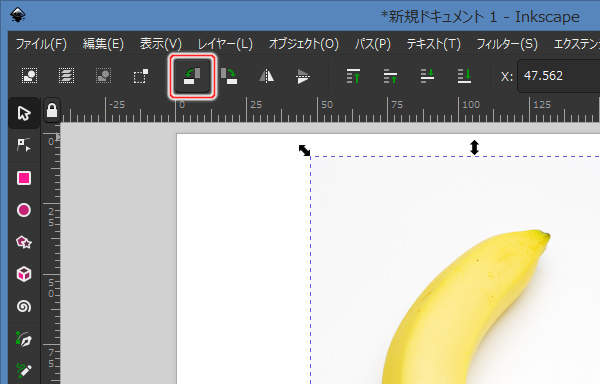The width and height of the screenshot is (600, 384).
Task: Select the Selector arrow tool
Action: (24, 113)
